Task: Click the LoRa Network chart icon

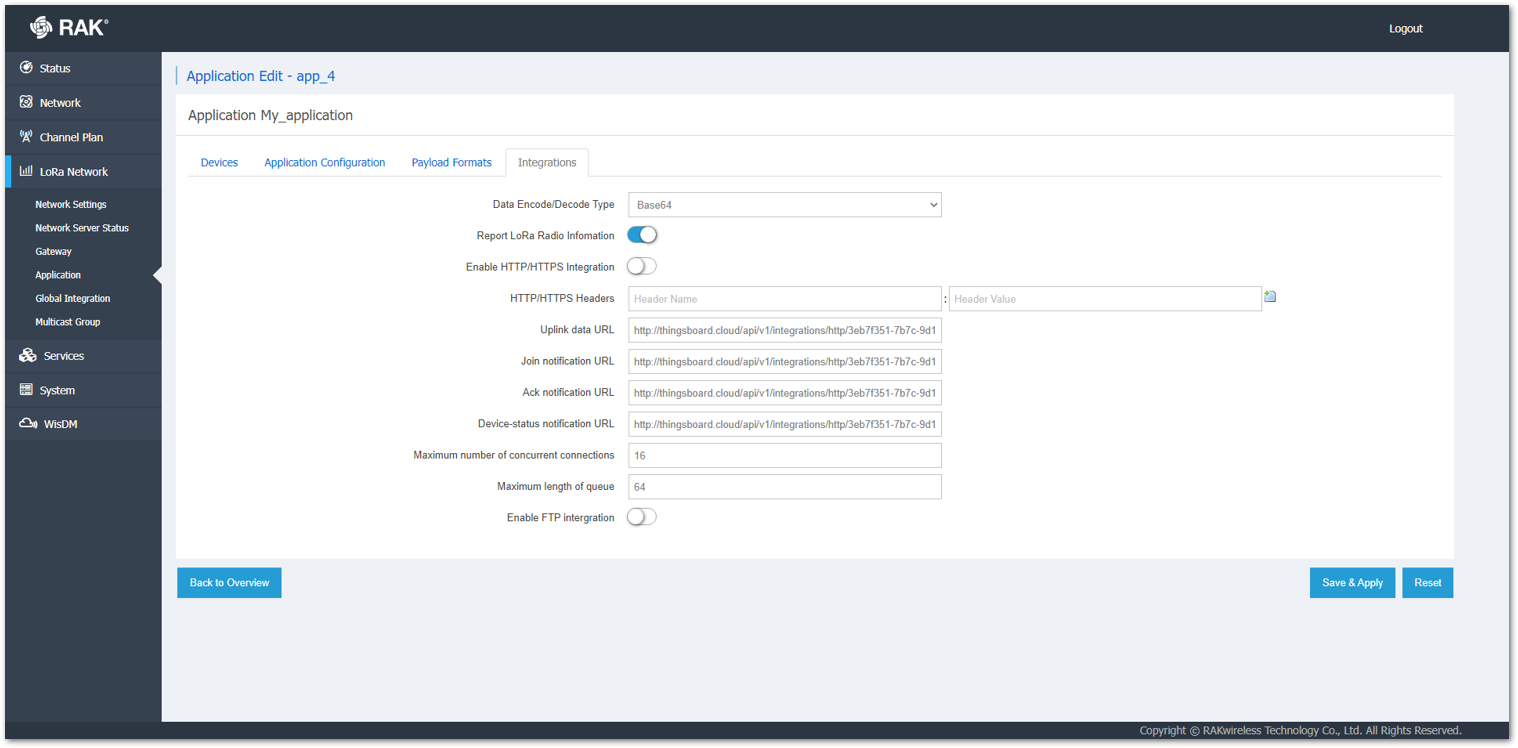Action: click(x=25, y=171)
